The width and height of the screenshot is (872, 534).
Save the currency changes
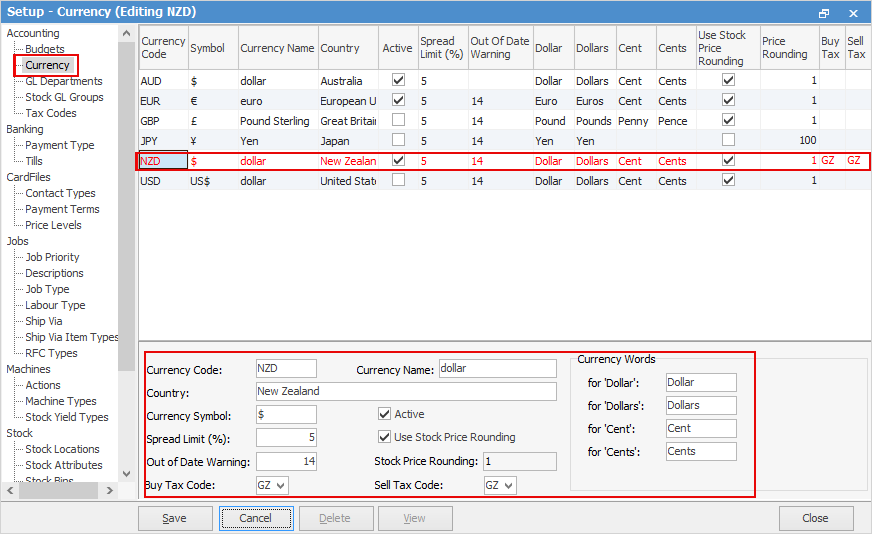tap(175, 518)
